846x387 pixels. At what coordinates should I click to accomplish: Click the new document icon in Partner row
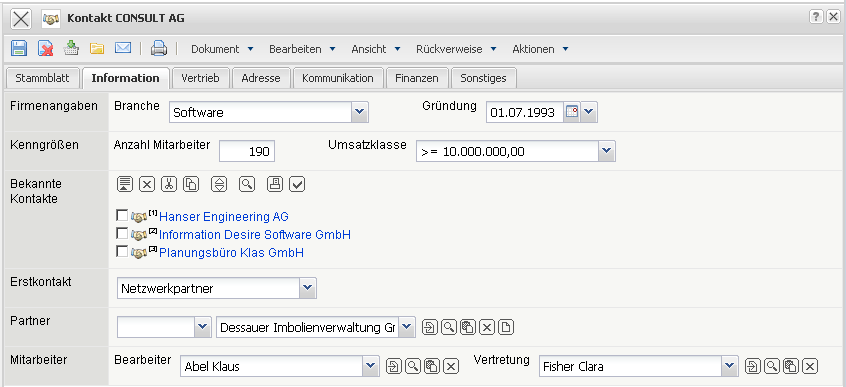click(506, 327)
